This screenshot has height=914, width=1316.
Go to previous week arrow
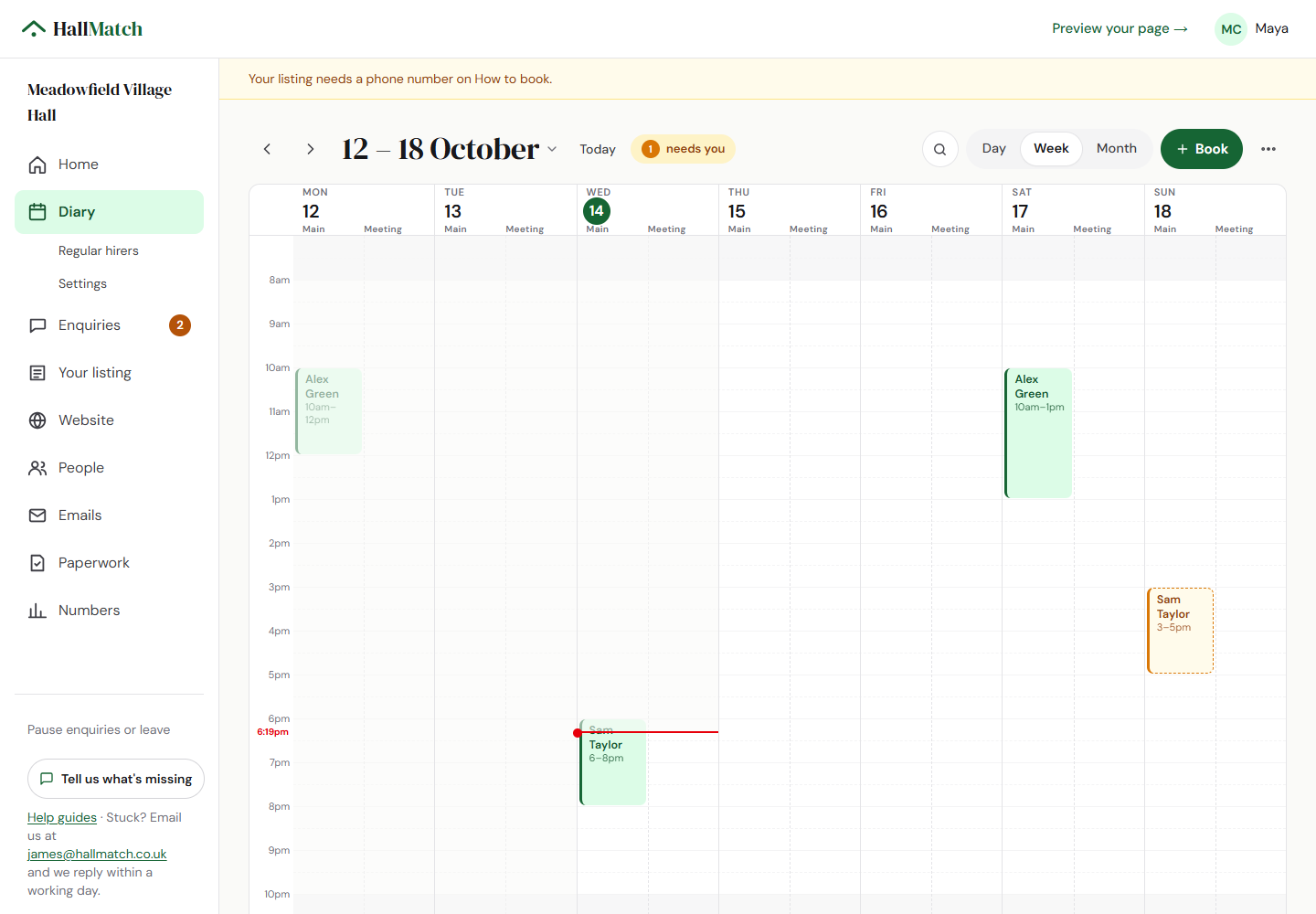[x=267, y=149]
